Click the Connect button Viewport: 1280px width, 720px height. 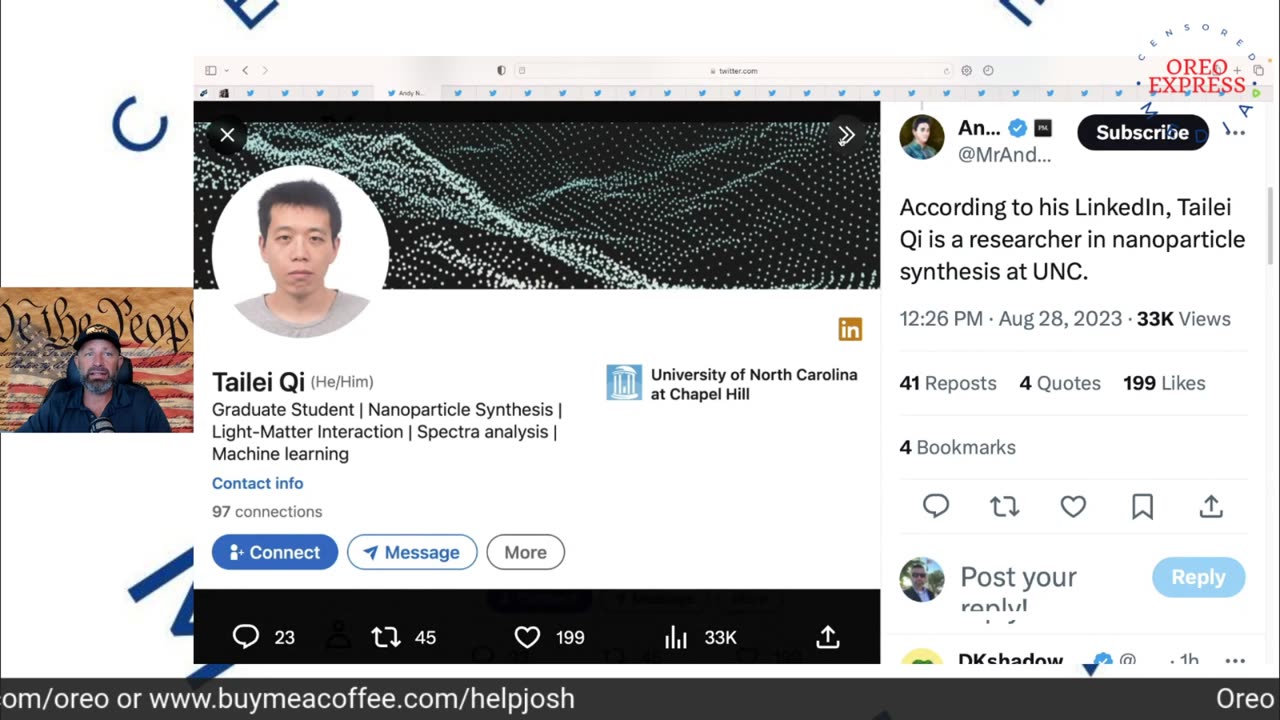(275, 552)
